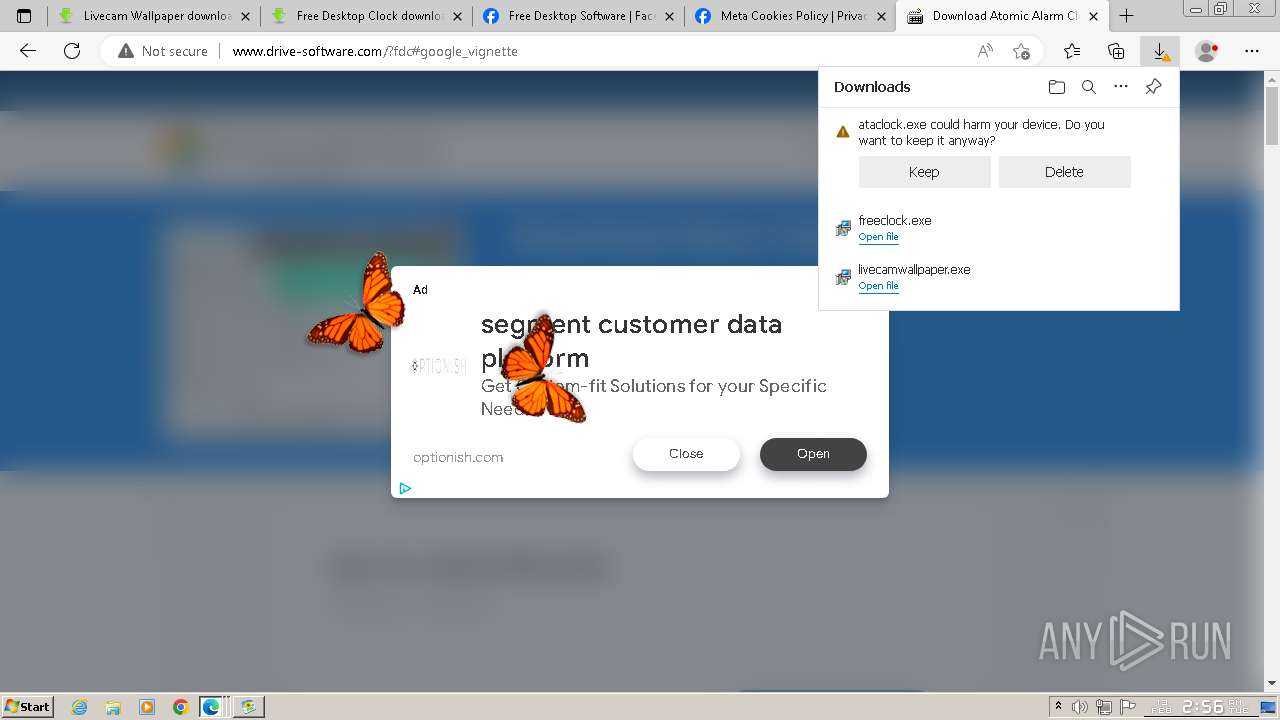Open the Favorites list icon
1280x720 pixels.
click(1072, 51)
